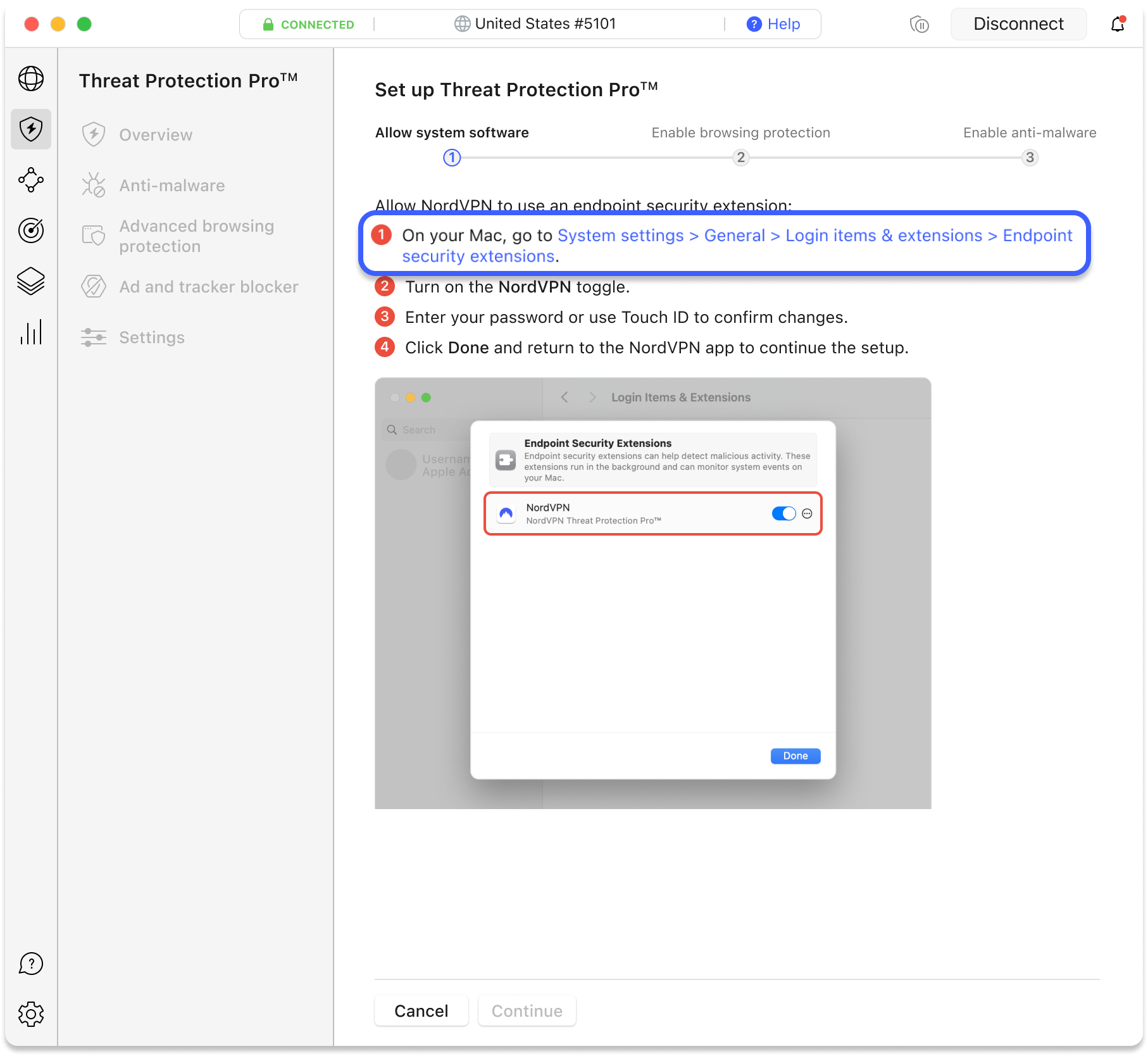Open Ad and tracker blocker section
Image resolution: width=1148 pixels, height=1056 pixels.
[208, 287]
